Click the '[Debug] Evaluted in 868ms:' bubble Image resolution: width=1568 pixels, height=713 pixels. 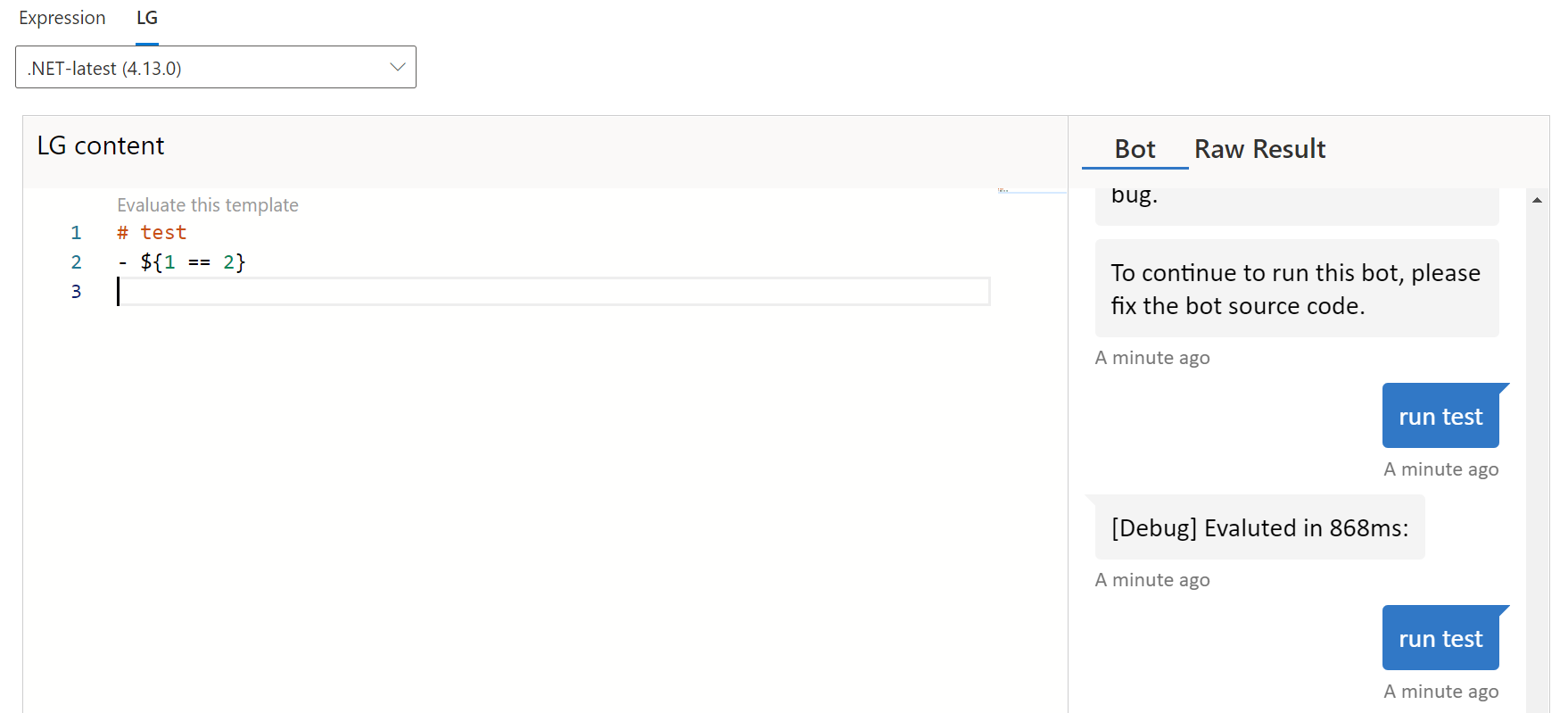click(1259, 527)
